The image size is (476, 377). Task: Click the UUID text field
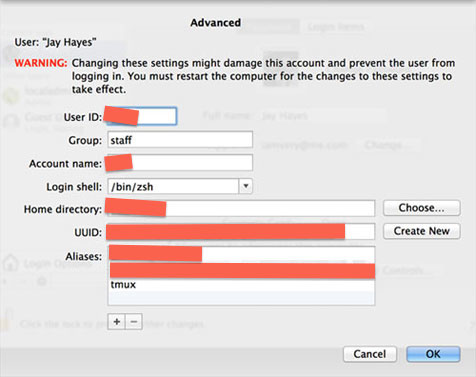(x=241, y=232)
